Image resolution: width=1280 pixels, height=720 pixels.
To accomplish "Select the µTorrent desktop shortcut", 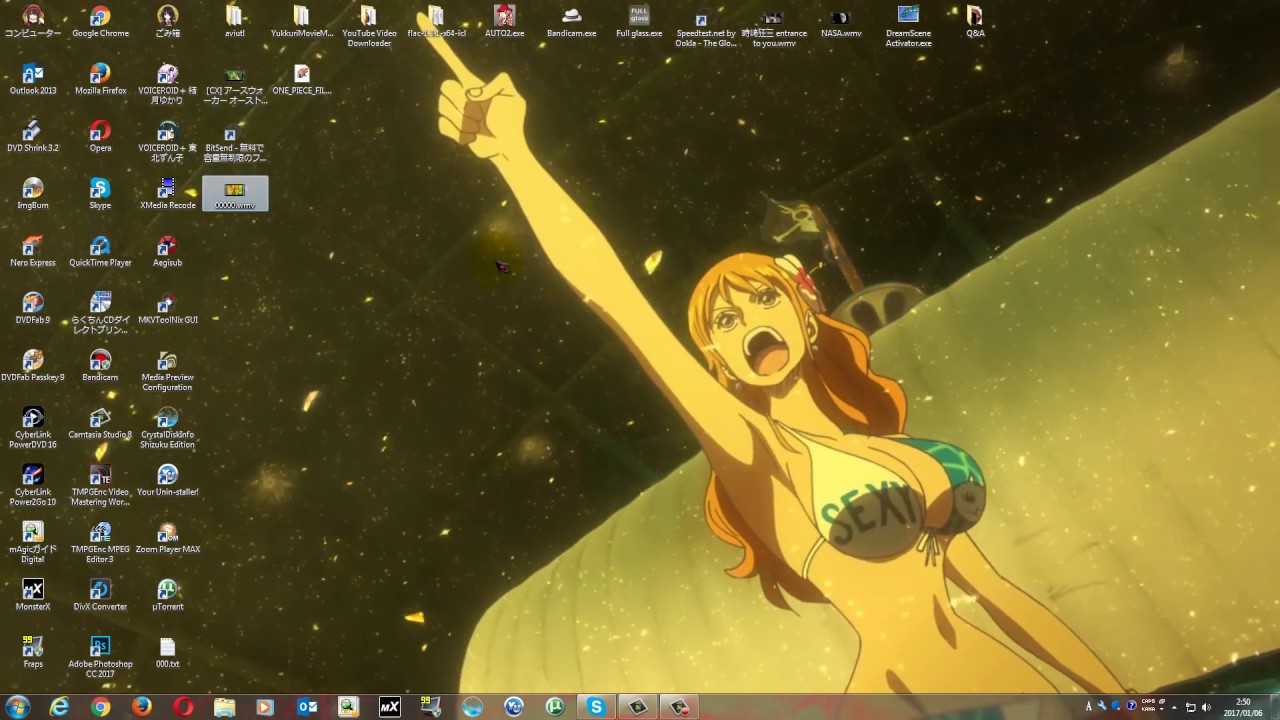I will coord(167,594).
